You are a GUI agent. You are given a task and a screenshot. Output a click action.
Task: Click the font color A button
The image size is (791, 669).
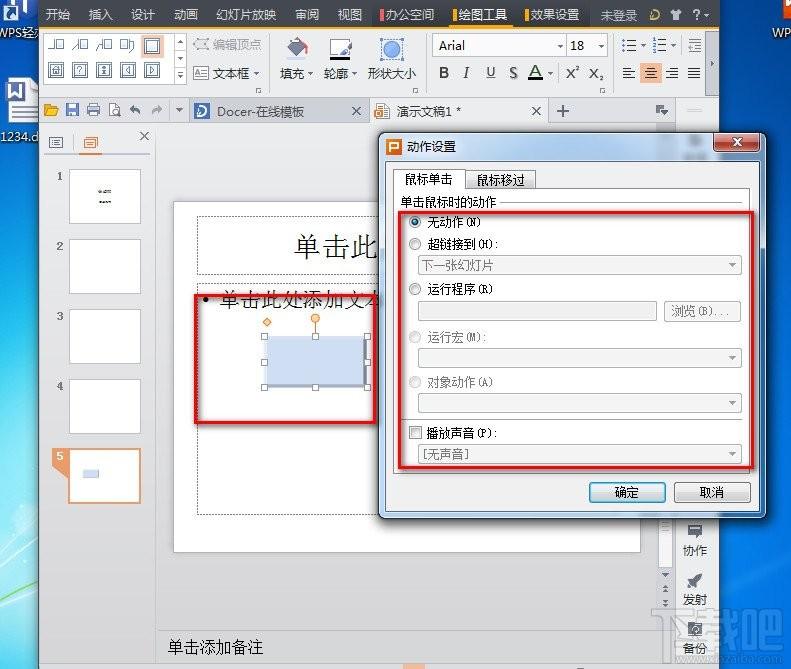[x=535, y=73]
